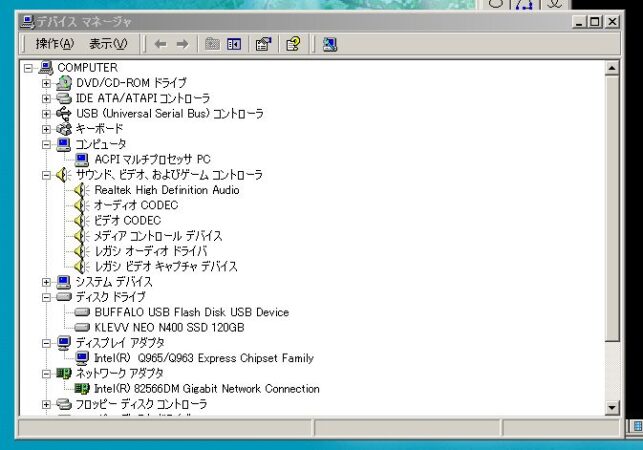Expand the DVD/CD-ROM ドライブ node
This screenshot has width=643, height=450.
pos(46,83)
